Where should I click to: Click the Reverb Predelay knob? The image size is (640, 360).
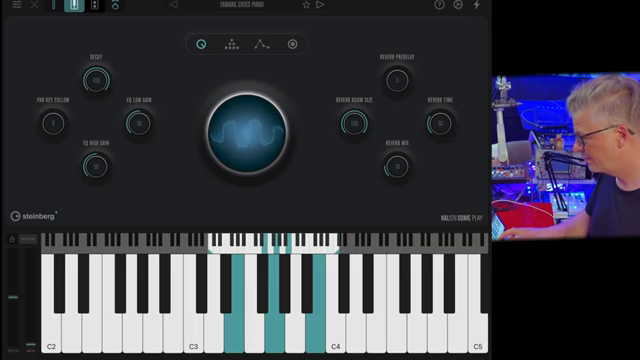397,80
